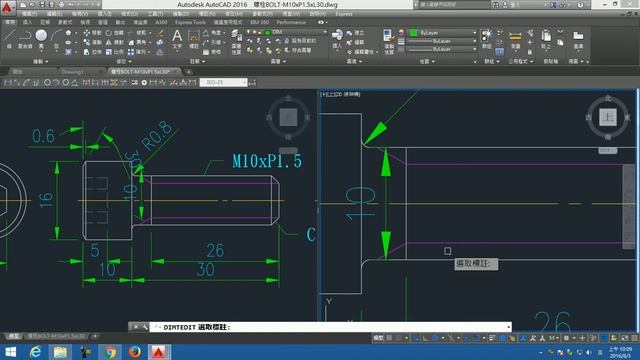Open the BIM 360 ribbon tab
640x360 pixels.
[x=260, y=22]
